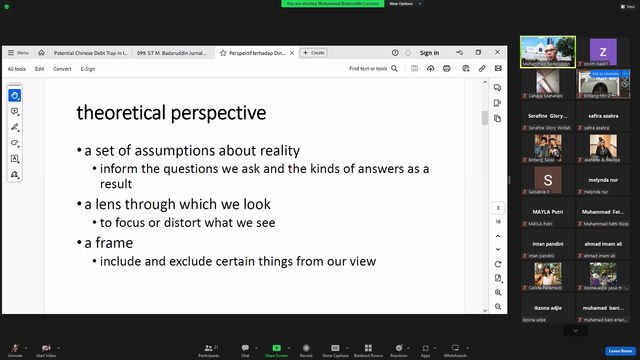Click the document vertical scrollbar thumb

click(485, 118)
